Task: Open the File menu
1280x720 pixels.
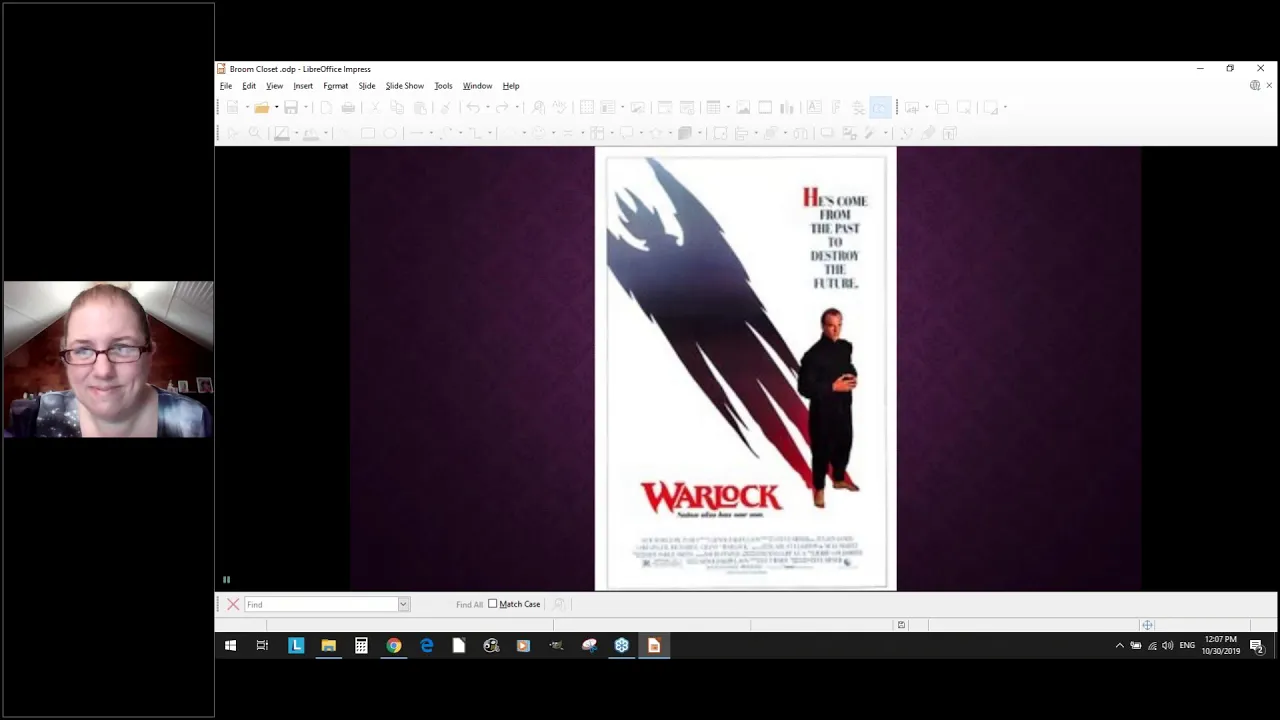Action: point(226,86)
